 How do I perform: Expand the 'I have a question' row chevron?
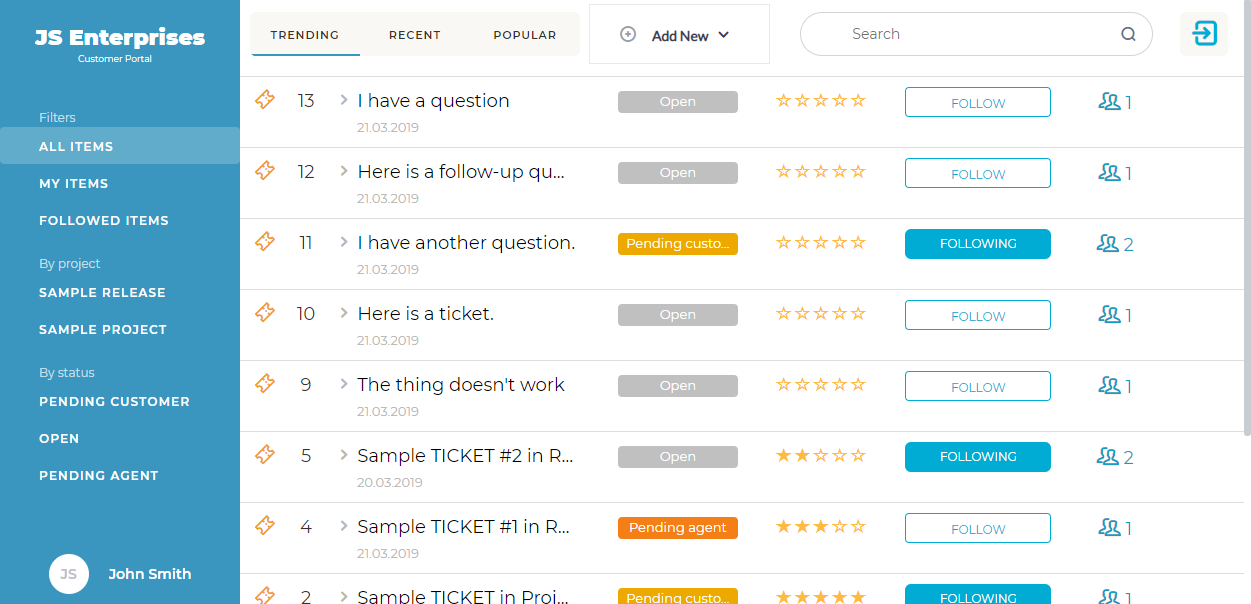point(344,99)
